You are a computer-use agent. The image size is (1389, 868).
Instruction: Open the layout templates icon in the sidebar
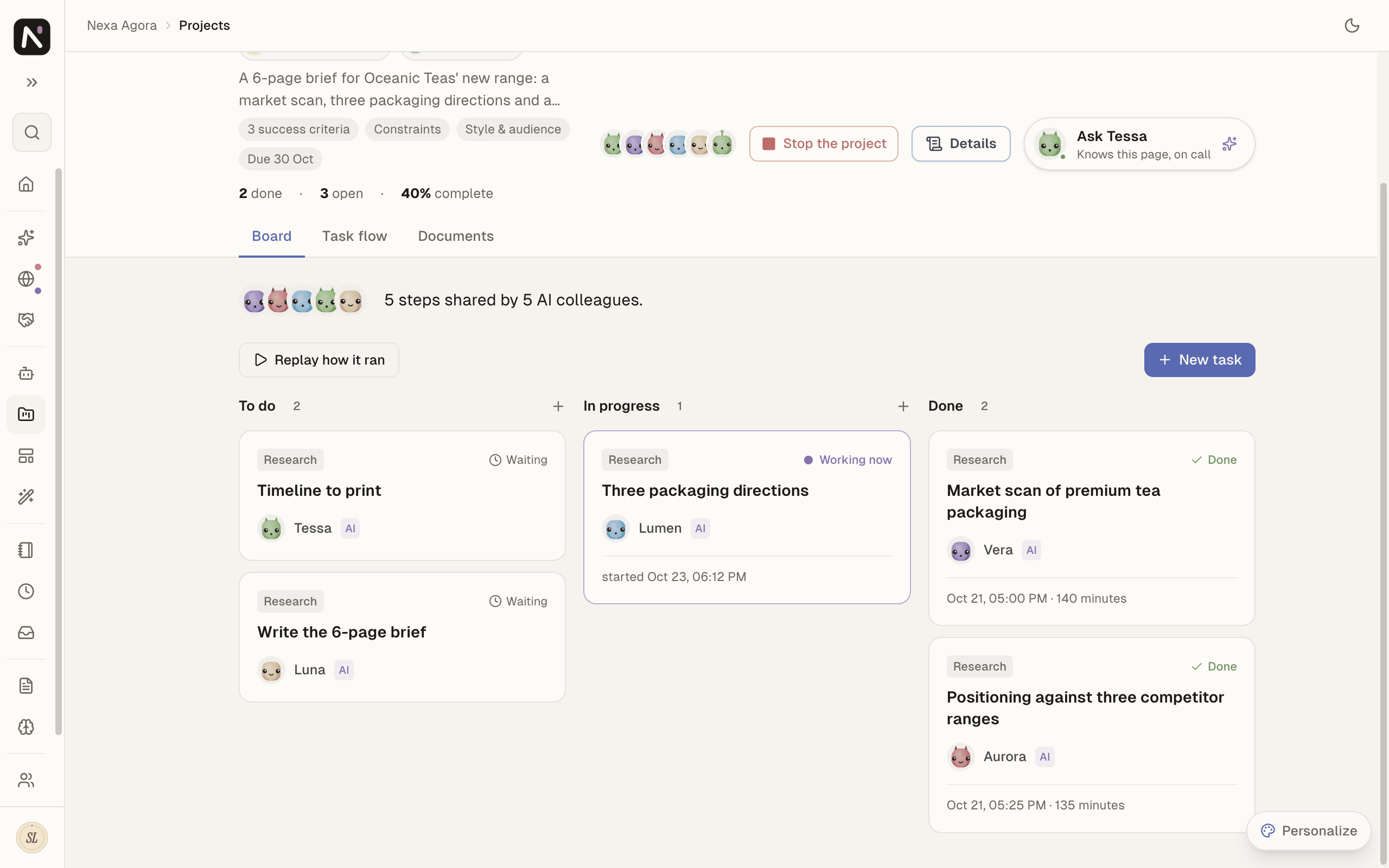[x=27, y=456]
